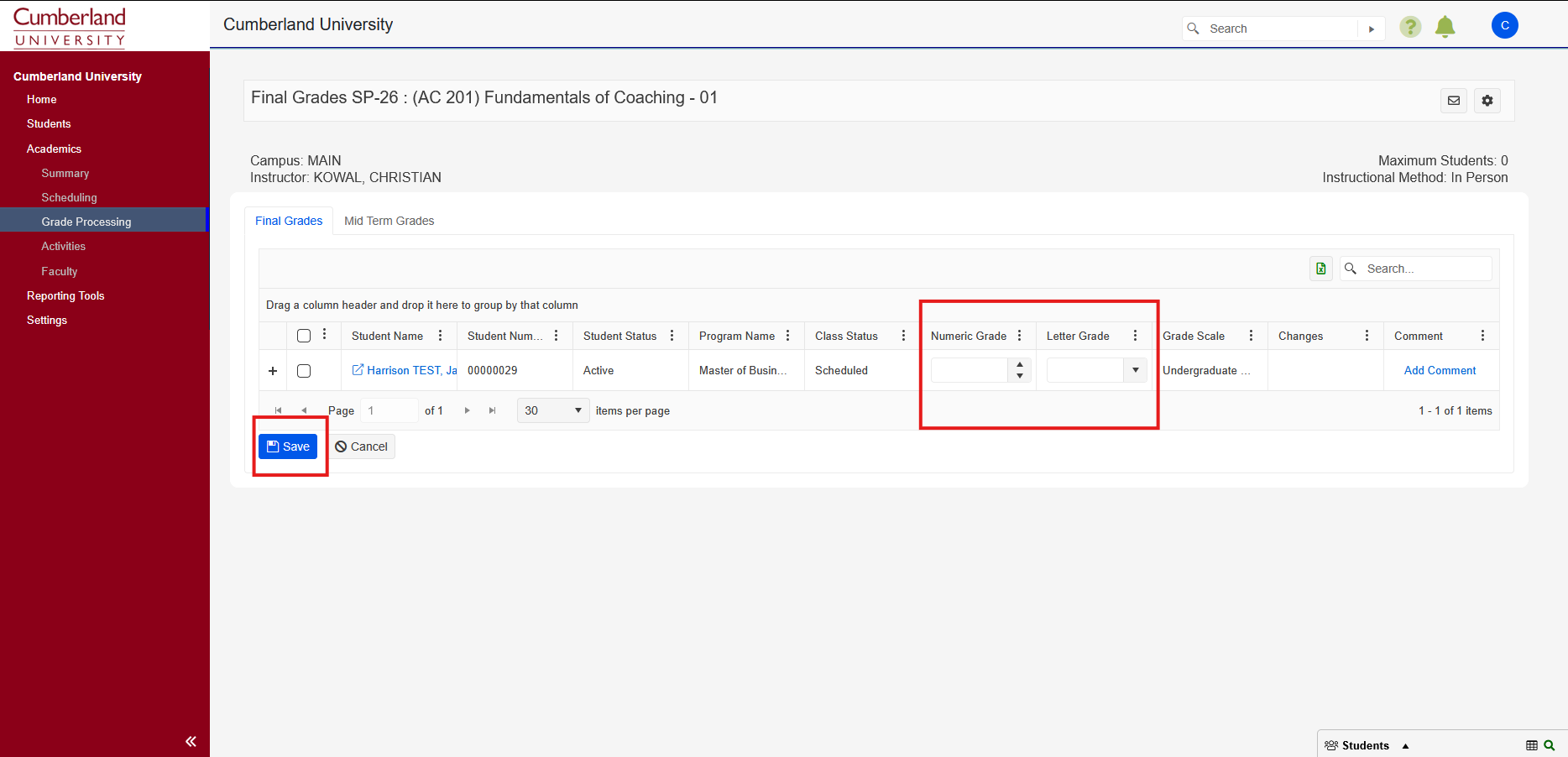Export the grid to Excel
This screenshot has height=757, width=1568.
(1321, 269)
